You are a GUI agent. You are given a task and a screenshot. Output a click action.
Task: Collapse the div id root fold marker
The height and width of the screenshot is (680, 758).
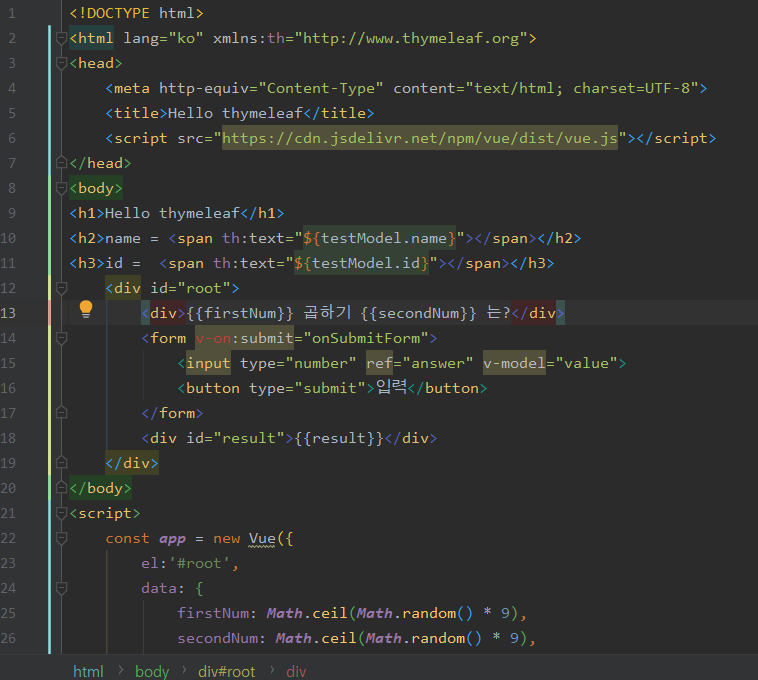pyautogui.click(x=61, y=288)
